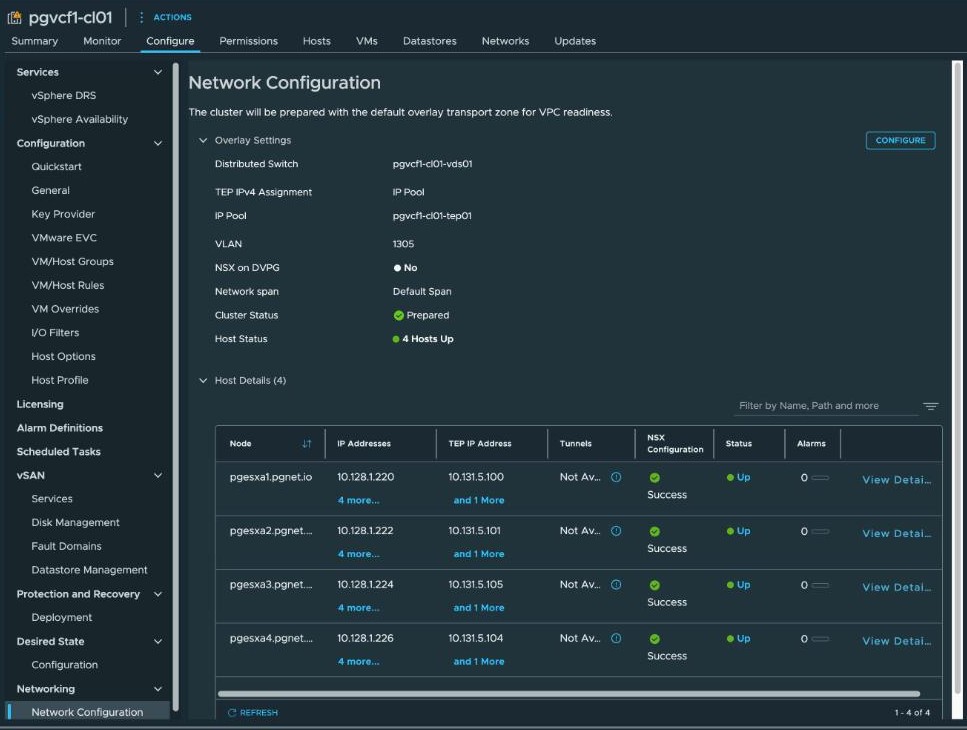Open Key Provider settings
The image size is (967, 730).
tap(63, 214)
